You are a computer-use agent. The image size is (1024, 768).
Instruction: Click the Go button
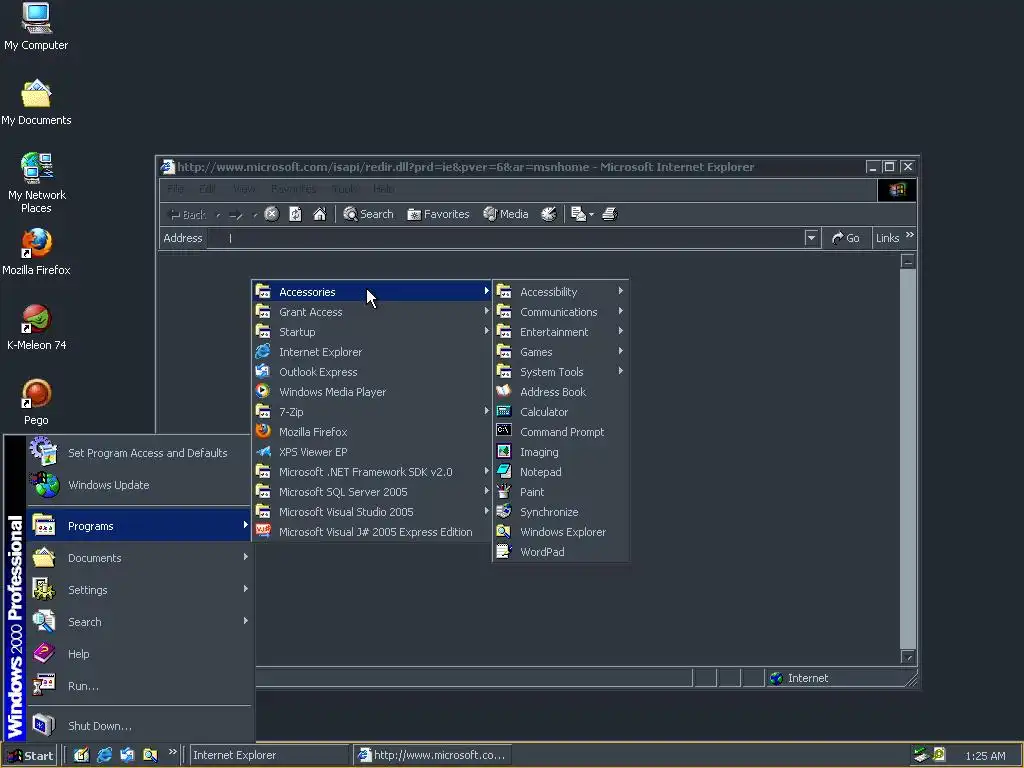pos(846,238)
